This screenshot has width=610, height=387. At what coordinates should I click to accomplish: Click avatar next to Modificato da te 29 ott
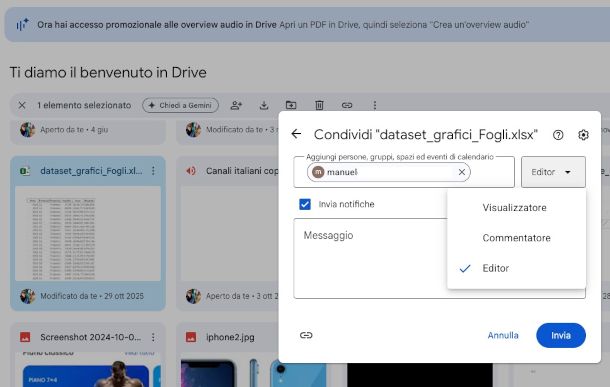click(28, 296)
